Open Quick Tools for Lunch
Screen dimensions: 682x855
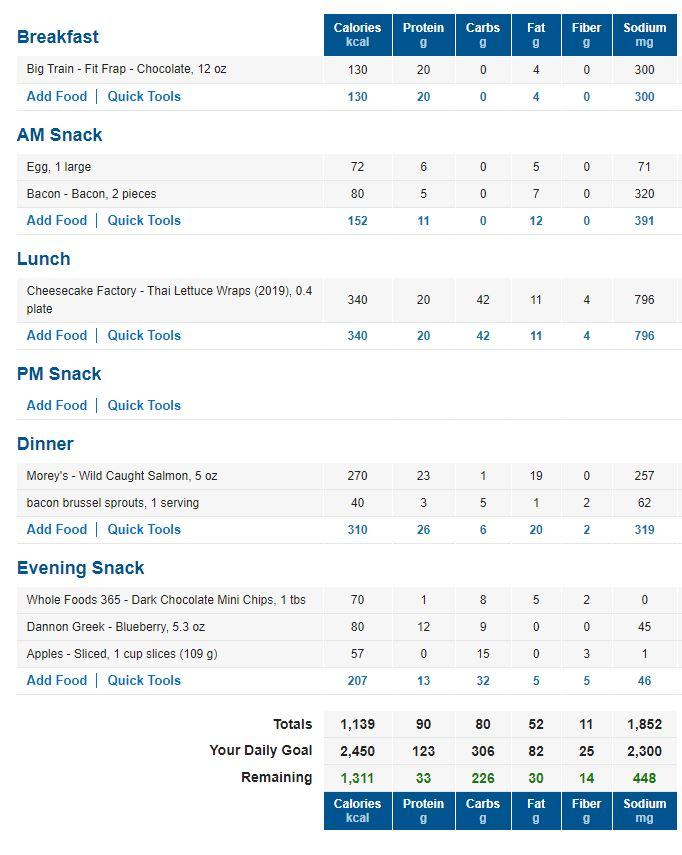144,336
